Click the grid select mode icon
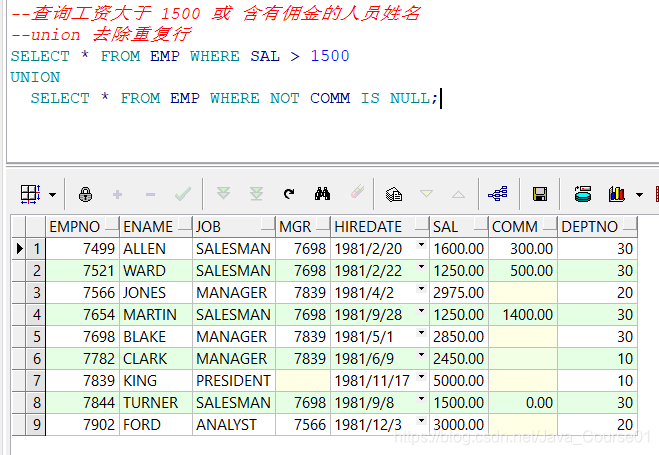659x455 pixels. click(x=30, y=195)
